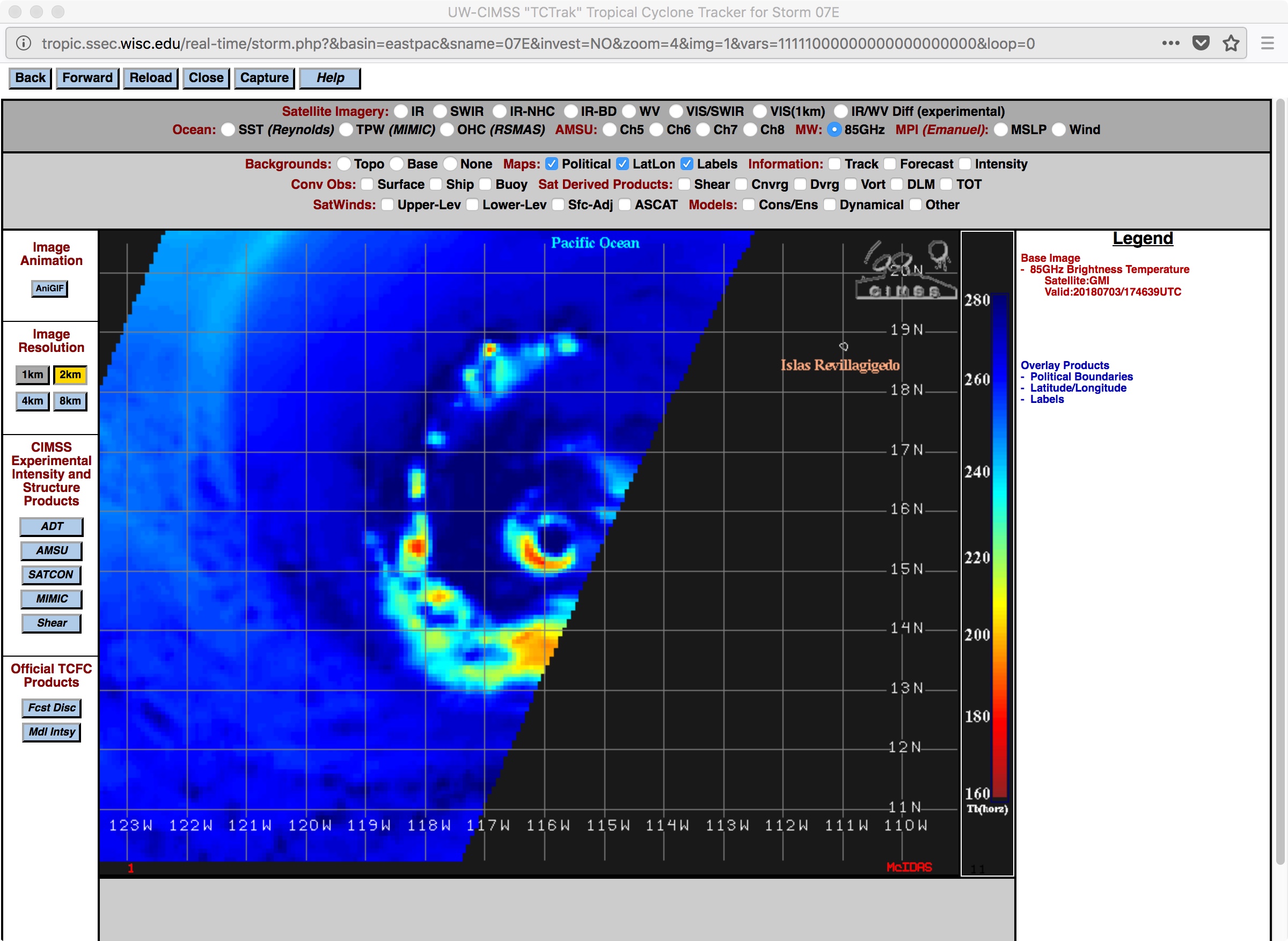Enable ASCAT satellite winds

(x=625, y=205)
